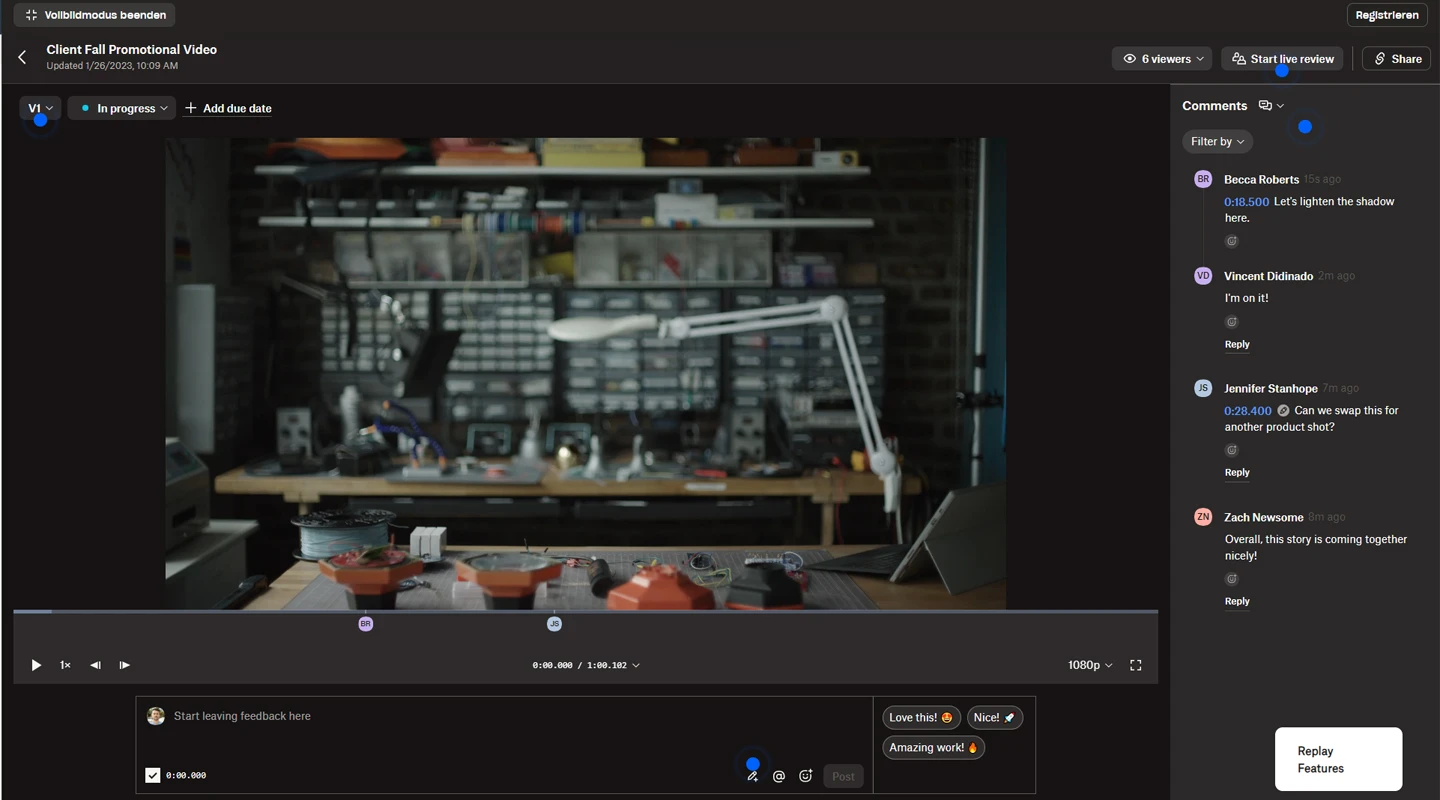The height and width of the screenshot is (800, 1440).
Task: Click the video preview frame
Action: point(586,374)
